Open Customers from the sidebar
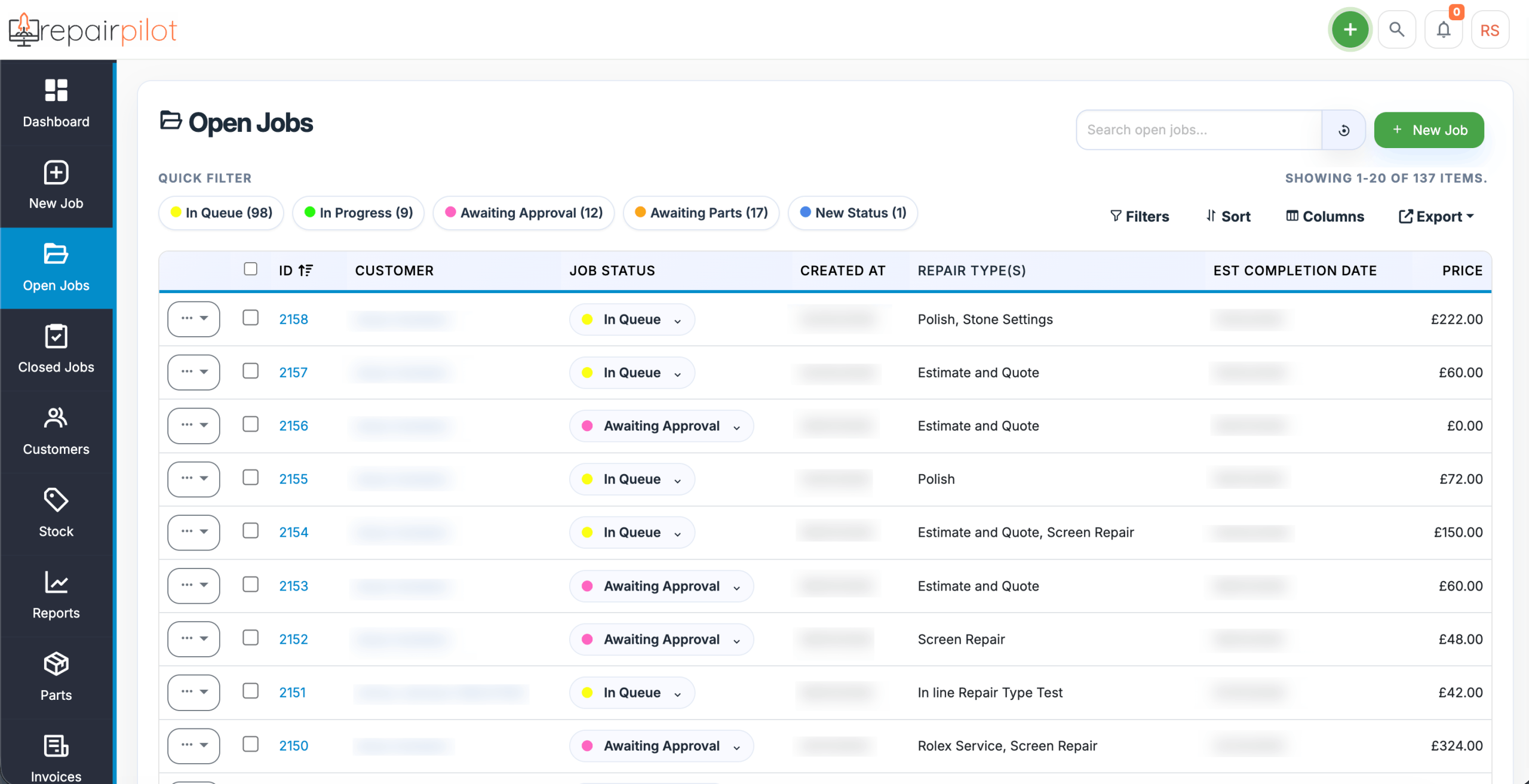This screenshot has height=784, width=1529. 56,431
